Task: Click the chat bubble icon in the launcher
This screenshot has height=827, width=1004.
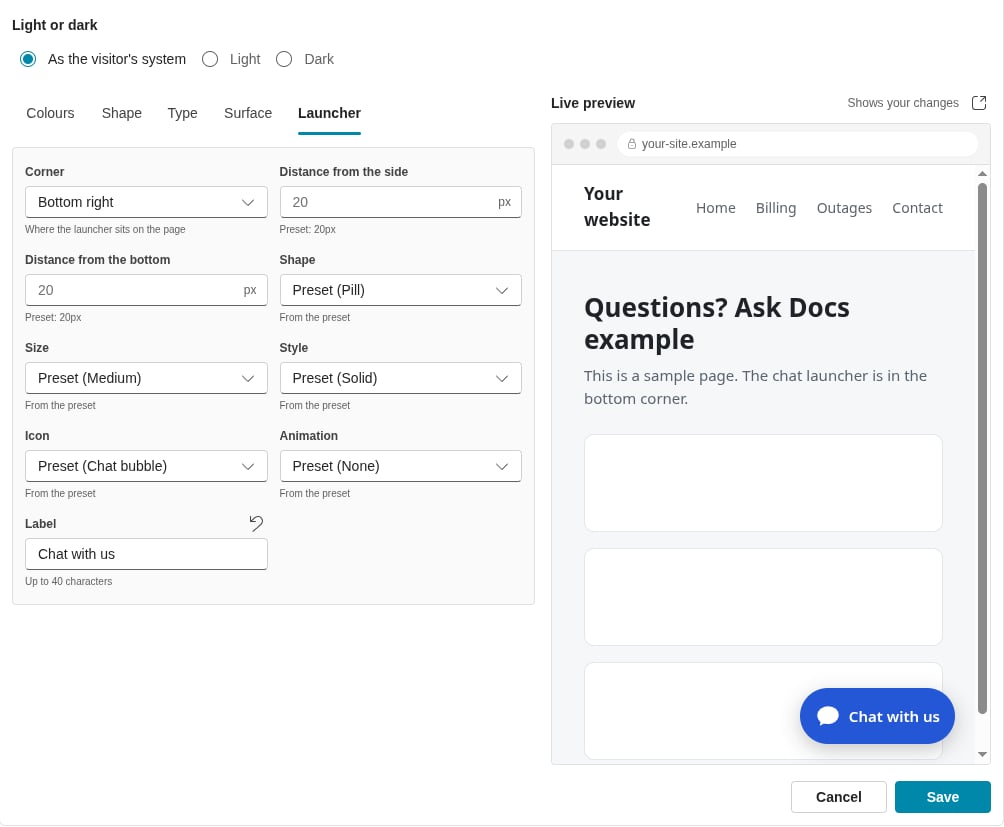Action: pyautogui.click(x=828, y=716)
